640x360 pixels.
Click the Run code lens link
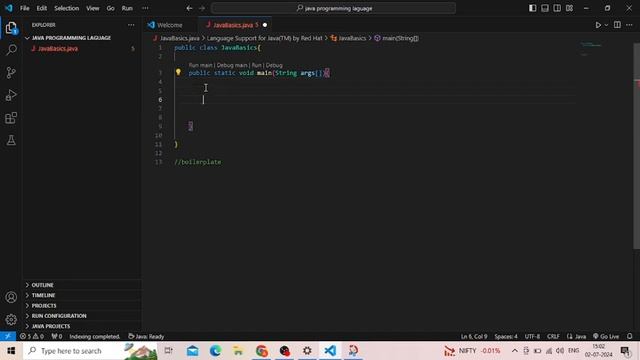pos(256,65)
